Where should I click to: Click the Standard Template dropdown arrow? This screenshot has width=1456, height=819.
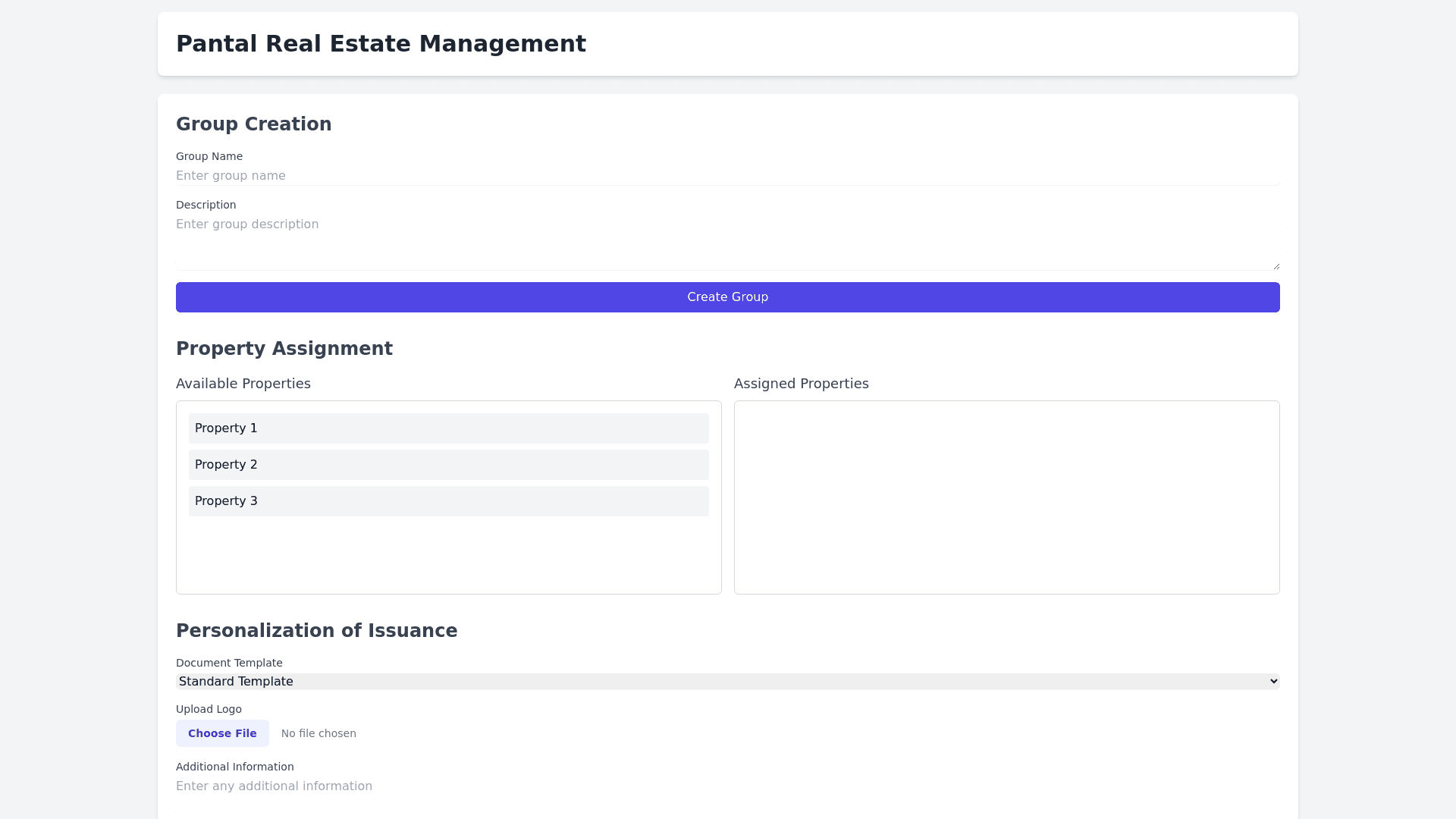[1273, 682]
